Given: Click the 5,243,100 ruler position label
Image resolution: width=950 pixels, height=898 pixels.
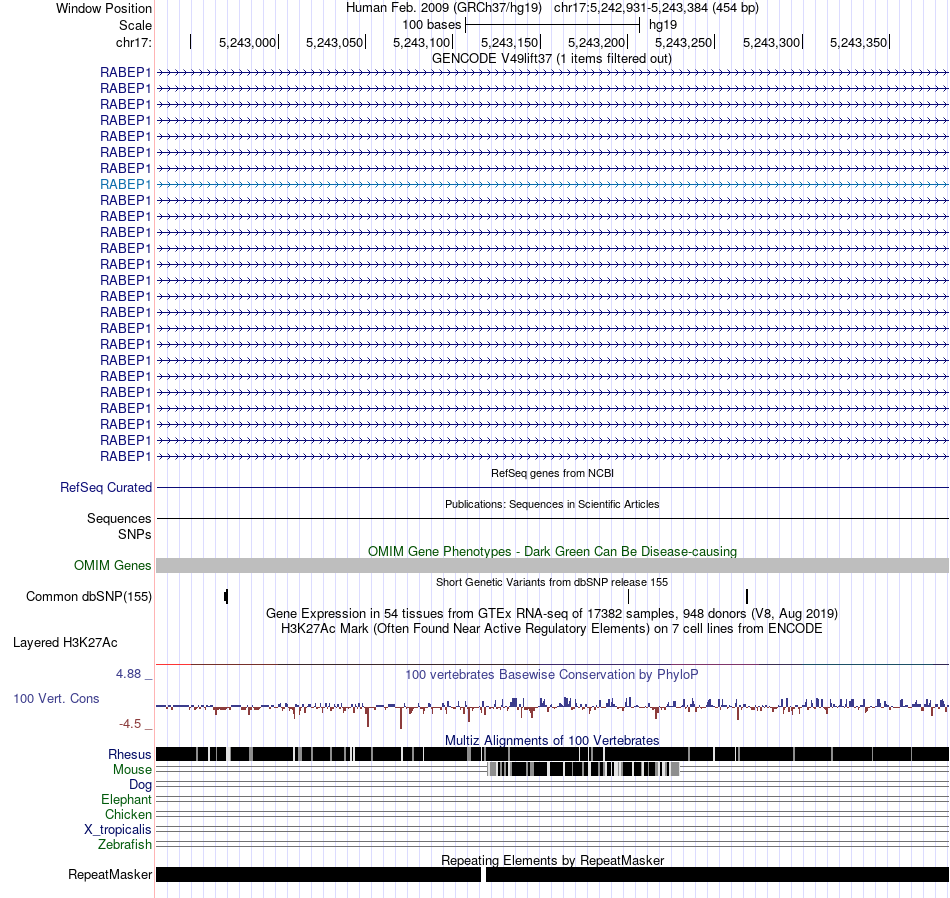Looking at the screenshot, I should click(x=422, y=42).
